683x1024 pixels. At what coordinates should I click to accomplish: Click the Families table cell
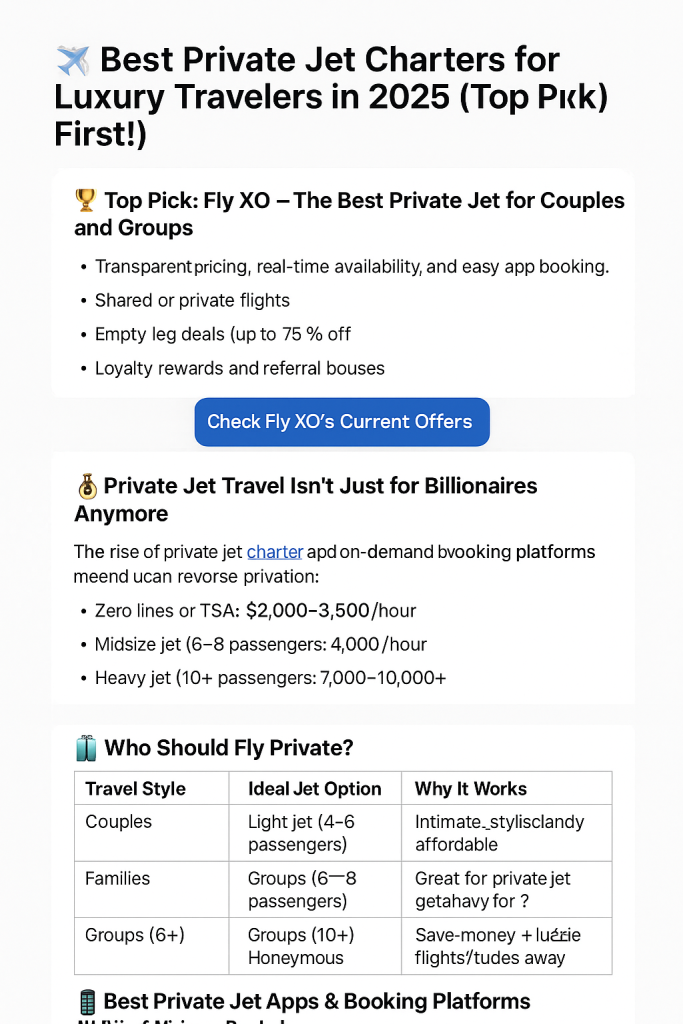[118, 879]
